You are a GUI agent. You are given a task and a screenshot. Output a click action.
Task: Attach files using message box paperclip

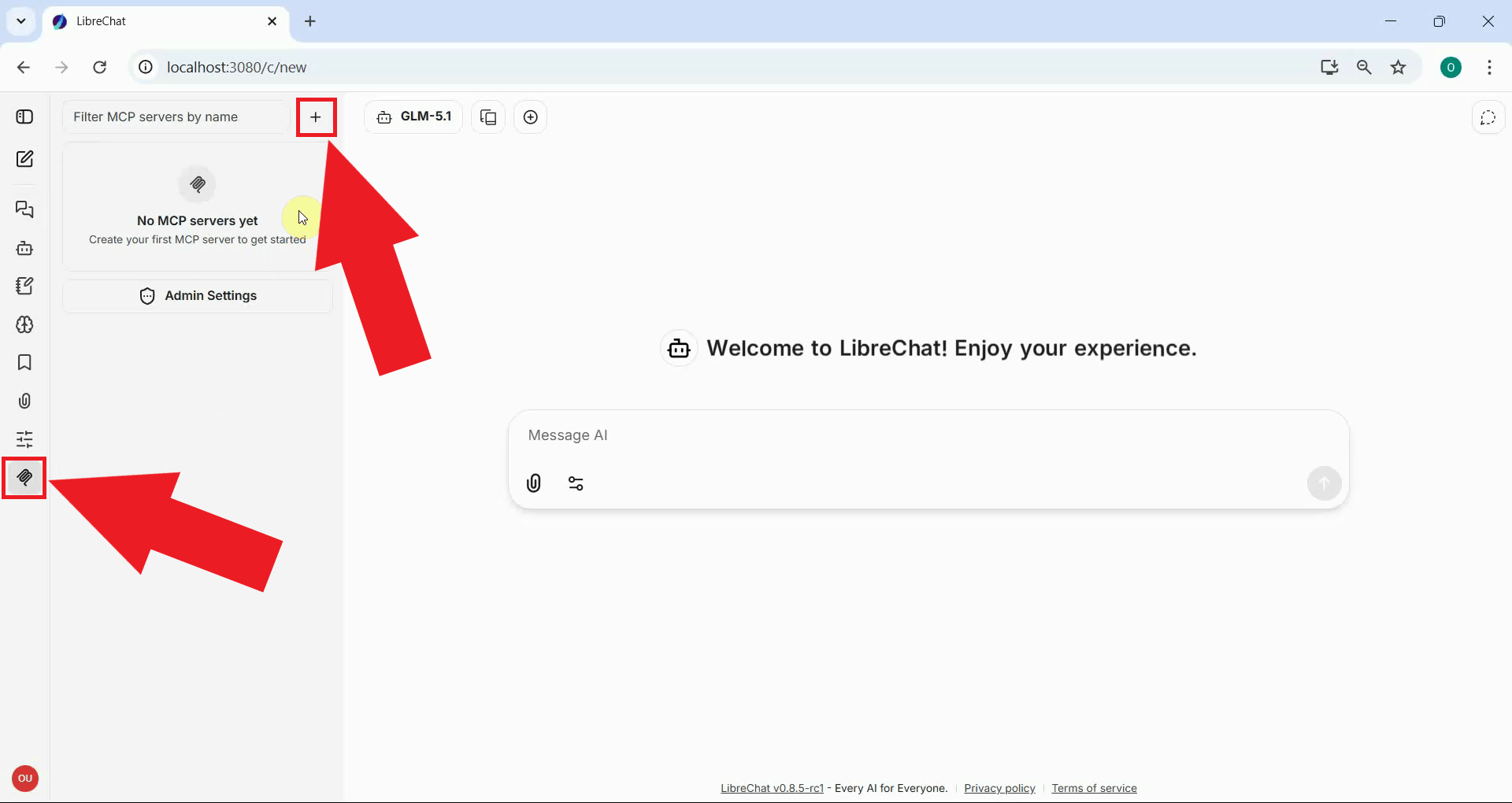(x=534, y=483)
